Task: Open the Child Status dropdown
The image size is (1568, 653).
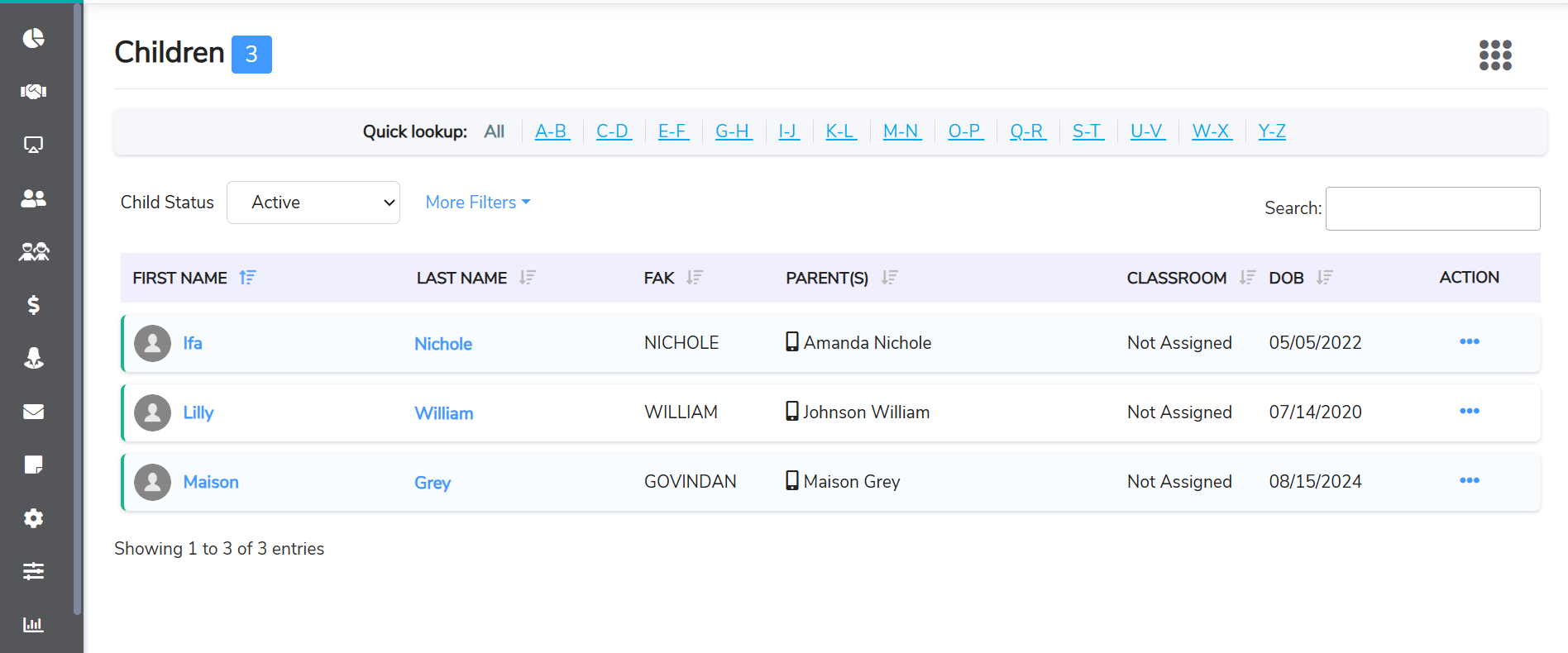Action: (x=313, y=203)
